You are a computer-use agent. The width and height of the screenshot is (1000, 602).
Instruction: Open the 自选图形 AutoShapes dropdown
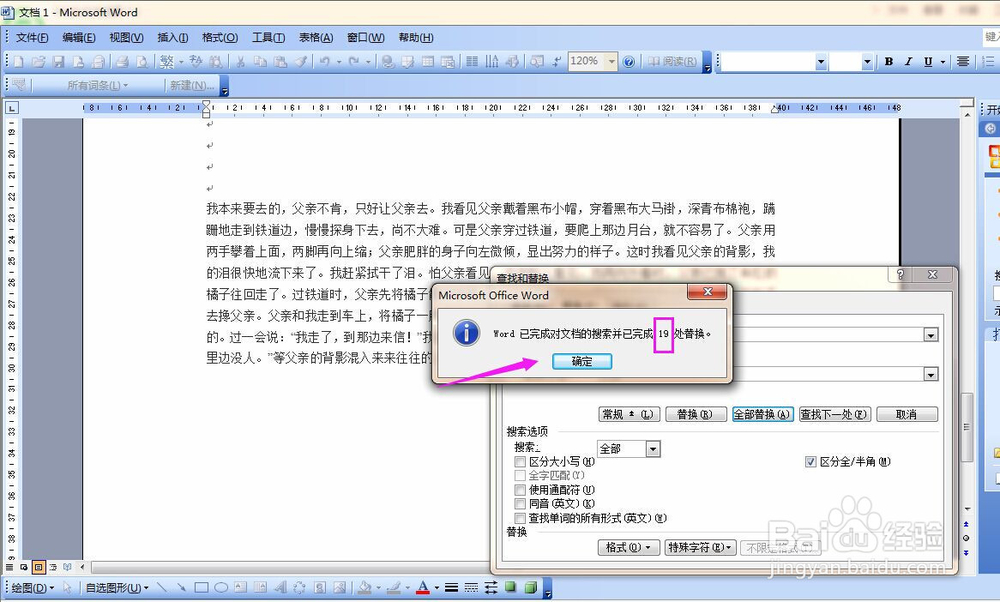[x=117, y=587]
